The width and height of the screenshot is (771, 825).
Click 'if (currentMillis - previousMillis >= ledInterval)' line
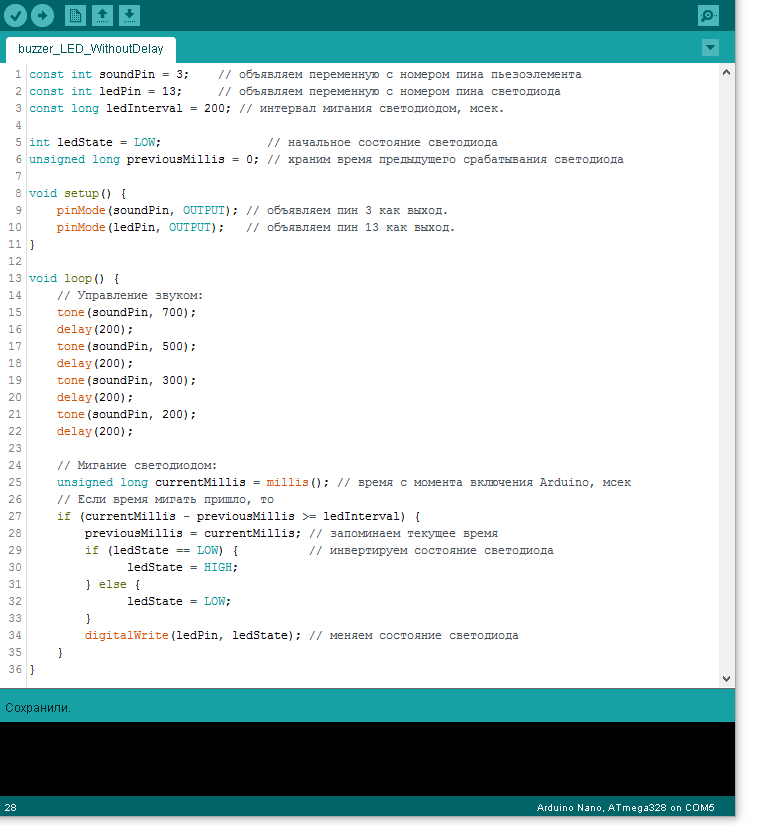point(238,516)
